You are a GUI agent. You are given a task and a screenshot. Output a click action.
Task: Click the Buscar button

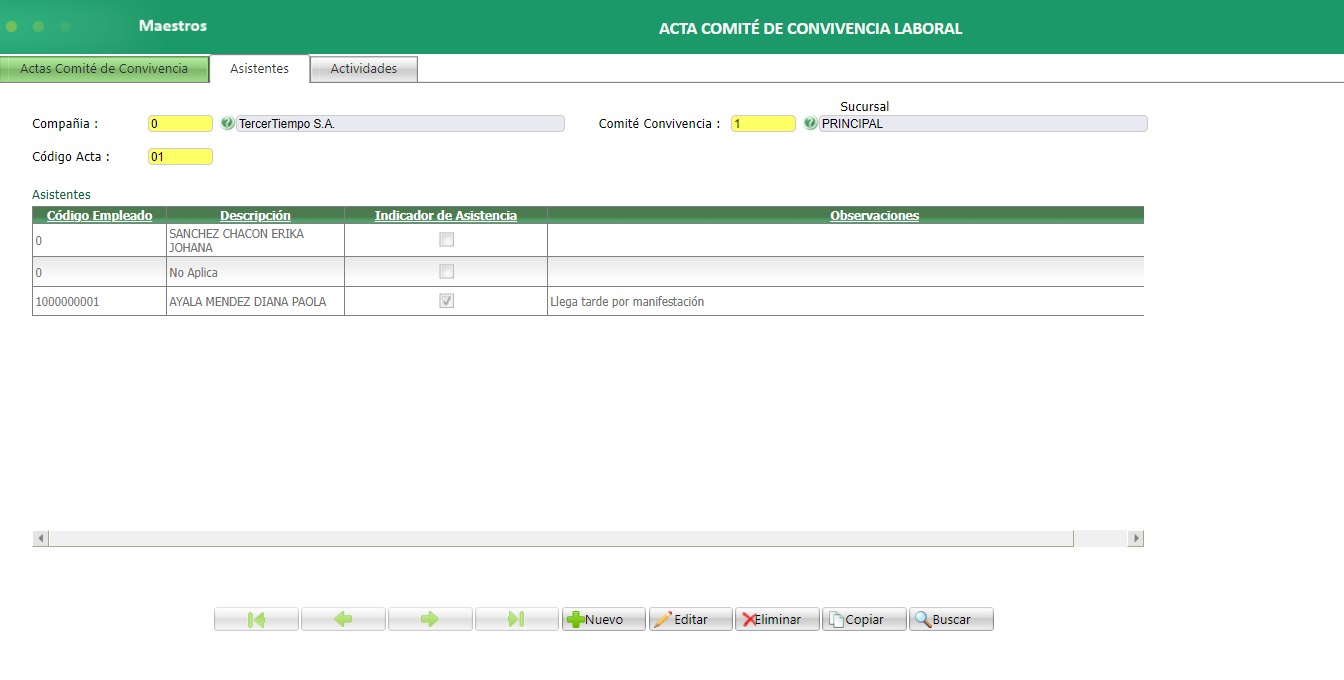951,620
